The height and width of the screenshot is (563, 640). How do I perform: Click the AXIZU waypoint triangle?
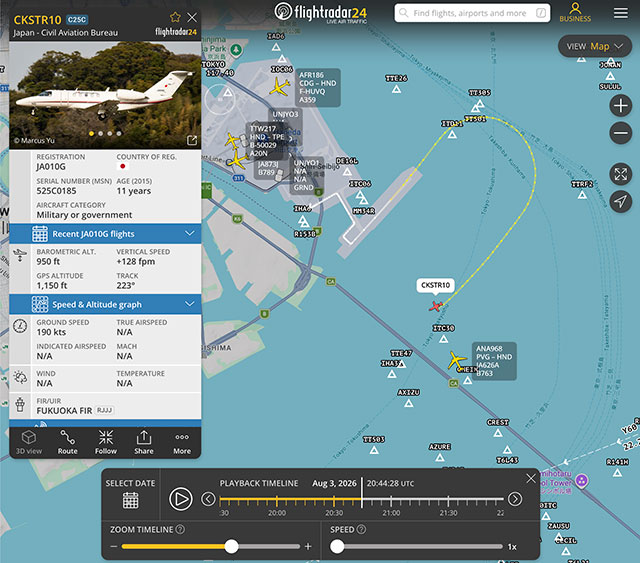pyautogui.click(x=409, y=403)
